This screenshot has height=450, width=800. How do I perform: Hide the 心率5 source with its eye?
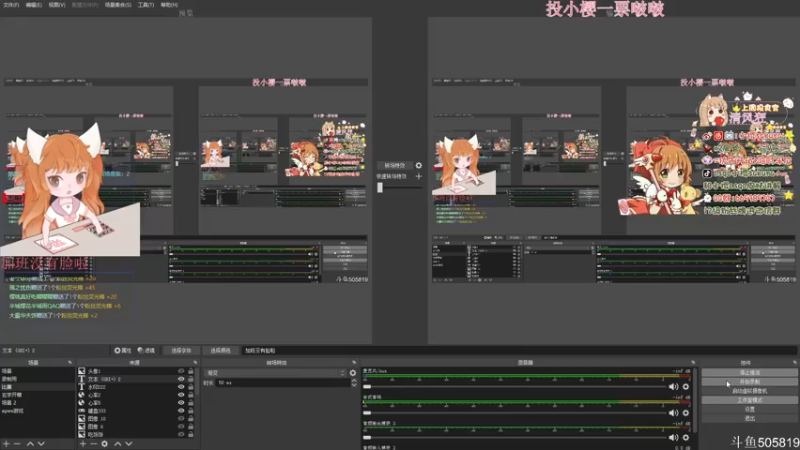(x=181, y=403)
